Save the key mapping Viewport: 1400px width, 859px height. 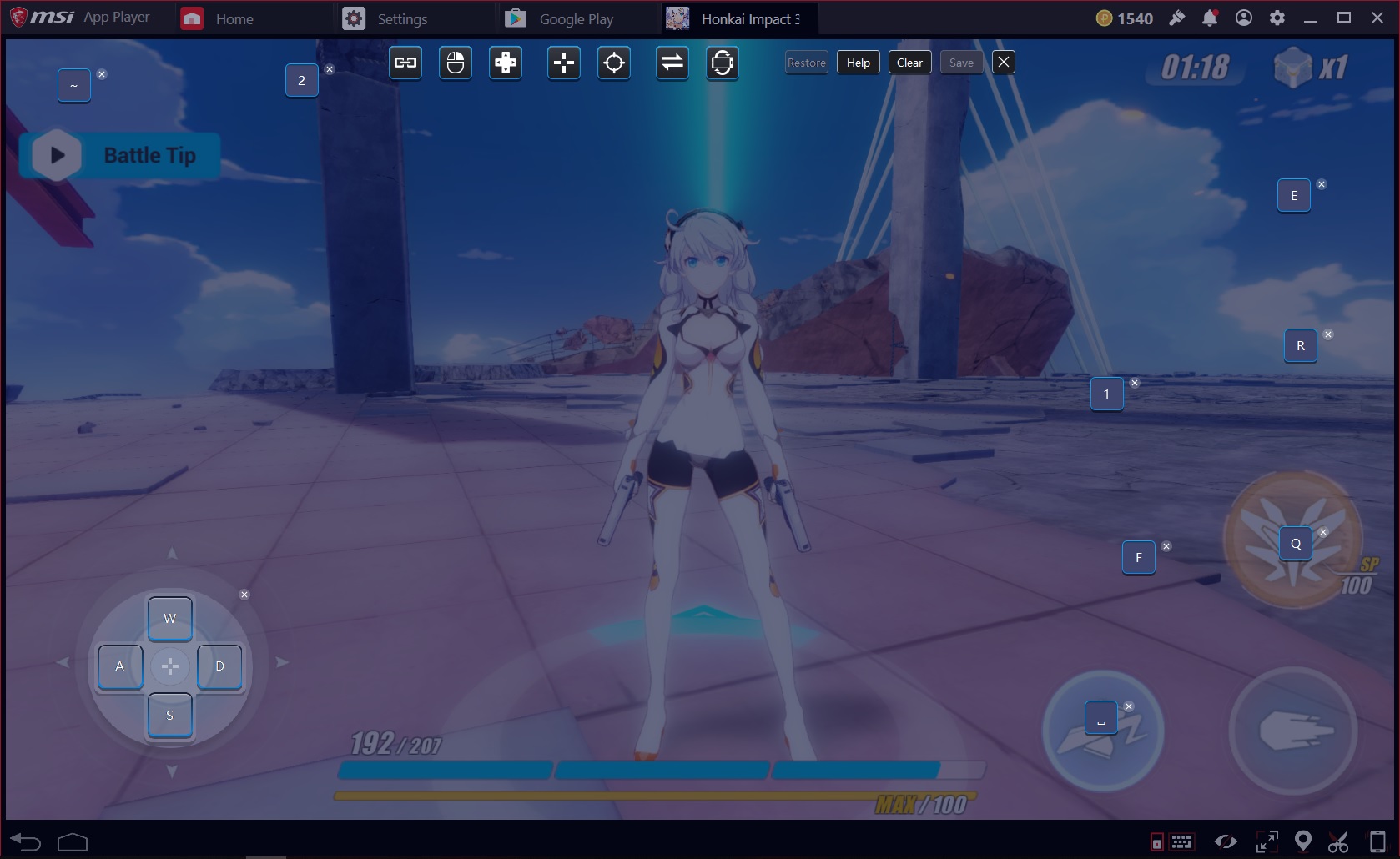click(961, 63)
